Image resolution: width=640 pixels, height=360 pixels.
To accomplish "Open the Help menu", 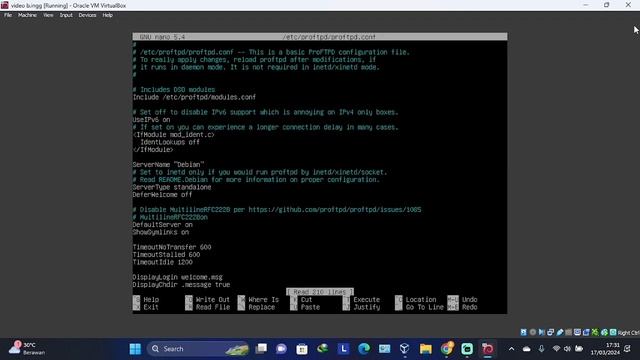I will (107, 15).
